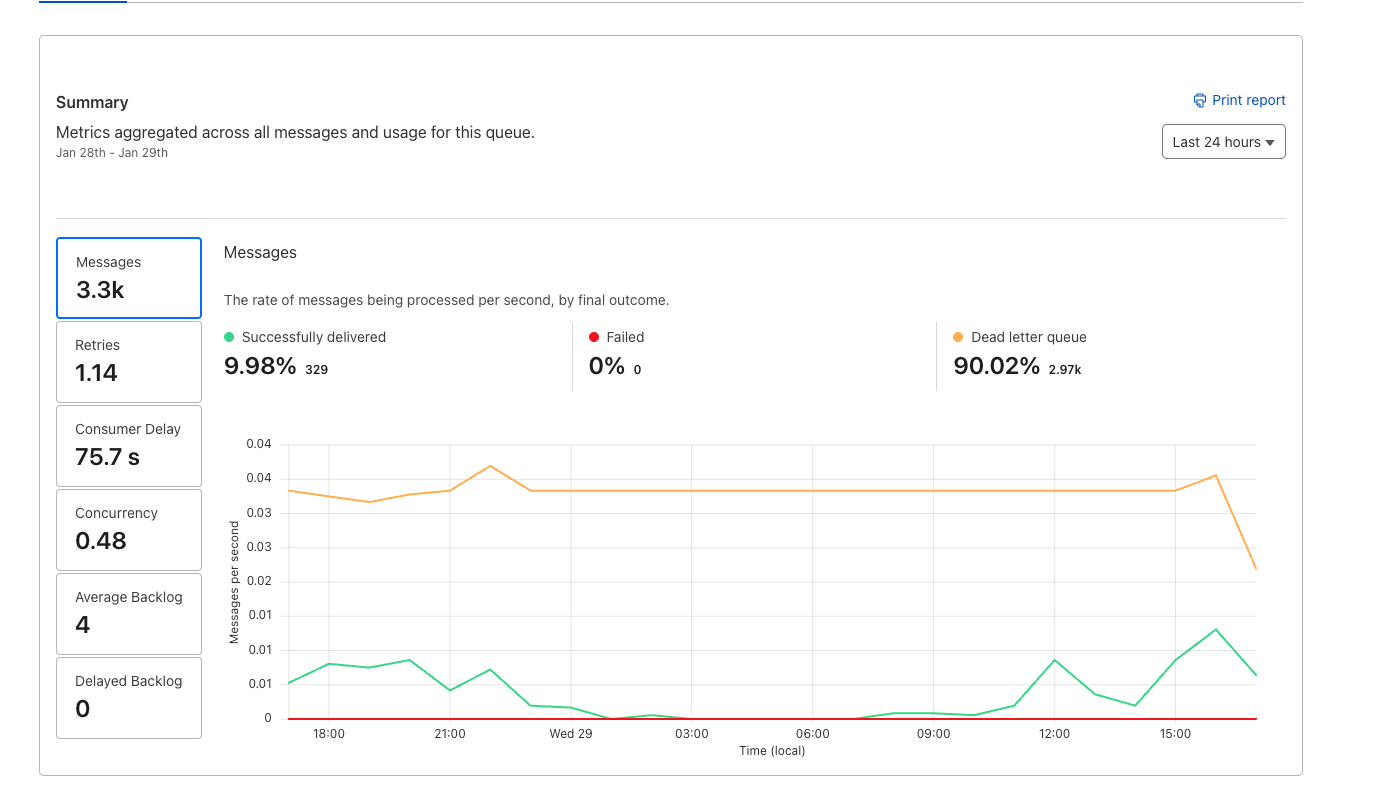Open the Average Backlog panel
1390x806 pixels.
[128, 613]
